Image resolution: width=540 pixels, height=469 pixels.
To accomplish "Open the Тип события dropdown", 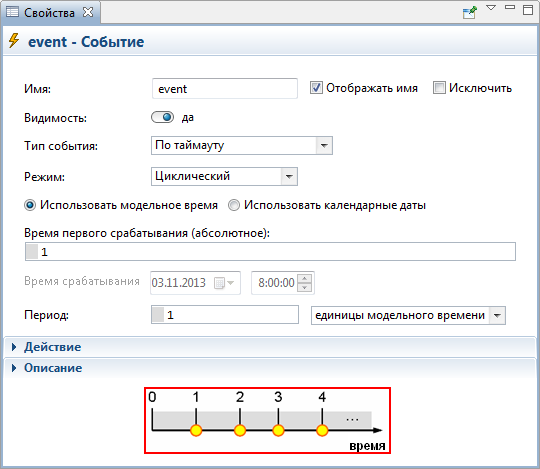I will pos(242,145).
